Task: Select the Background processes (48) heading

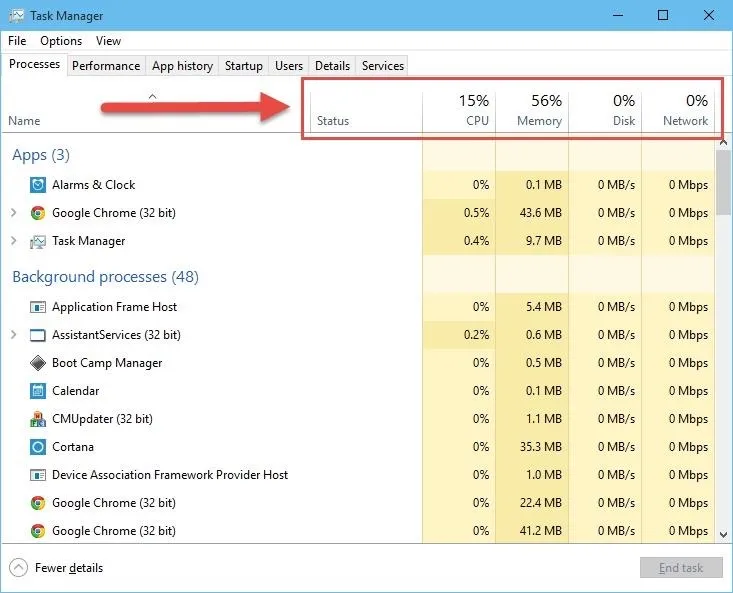Action: tap(106, 277)
